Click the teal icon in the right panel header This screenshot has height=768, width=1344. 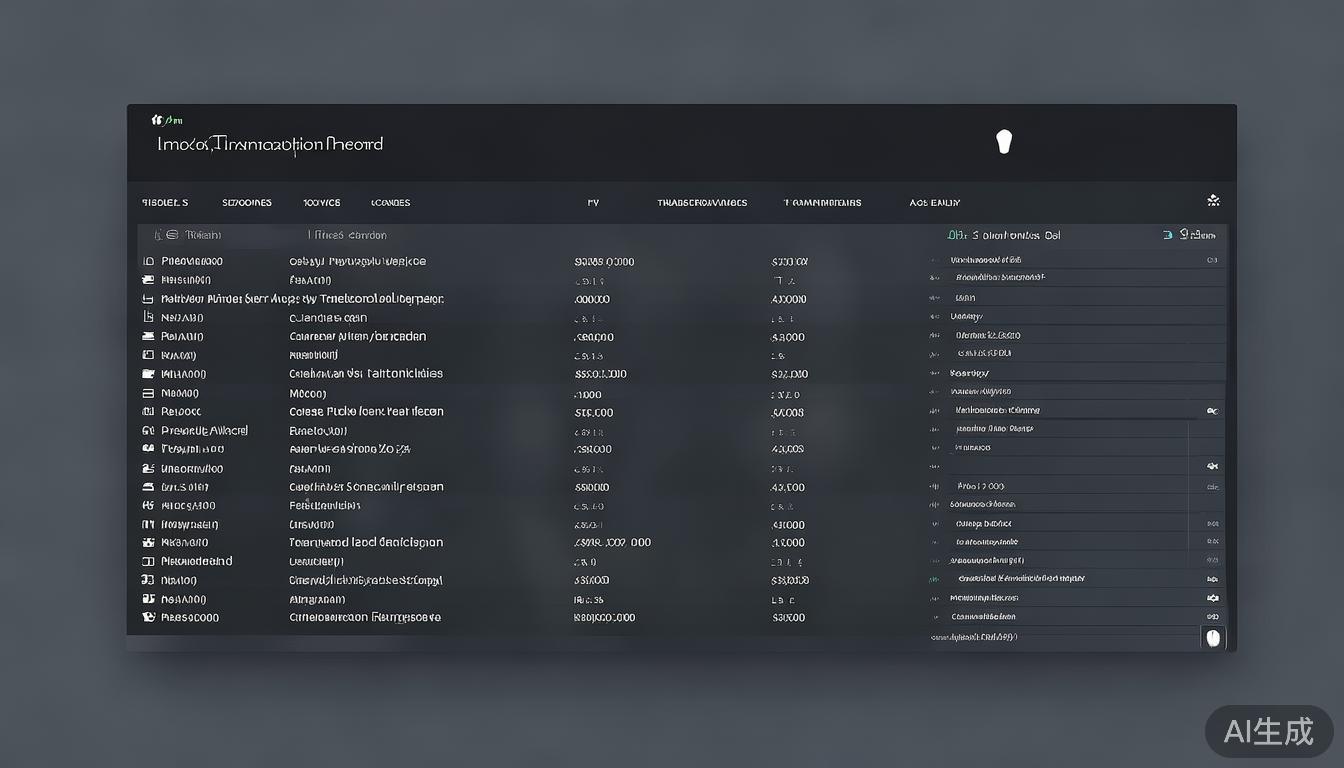[x=1167, y=235]
